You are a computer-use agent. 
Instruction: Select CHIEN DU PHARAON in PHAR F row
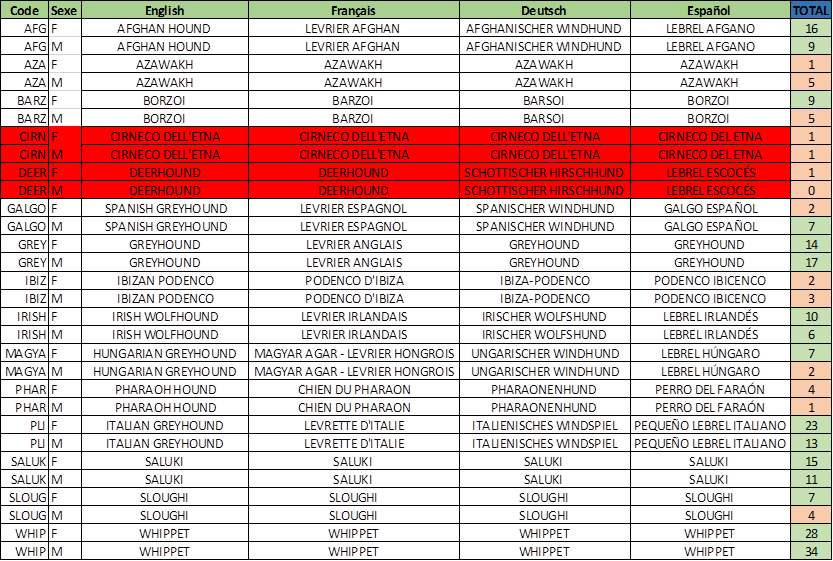(354, 390)
